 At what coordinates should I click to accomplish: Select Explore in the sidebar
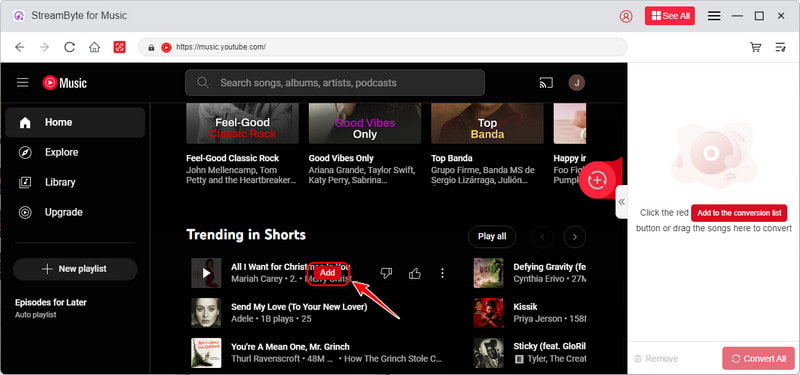(x=75, y=152)
